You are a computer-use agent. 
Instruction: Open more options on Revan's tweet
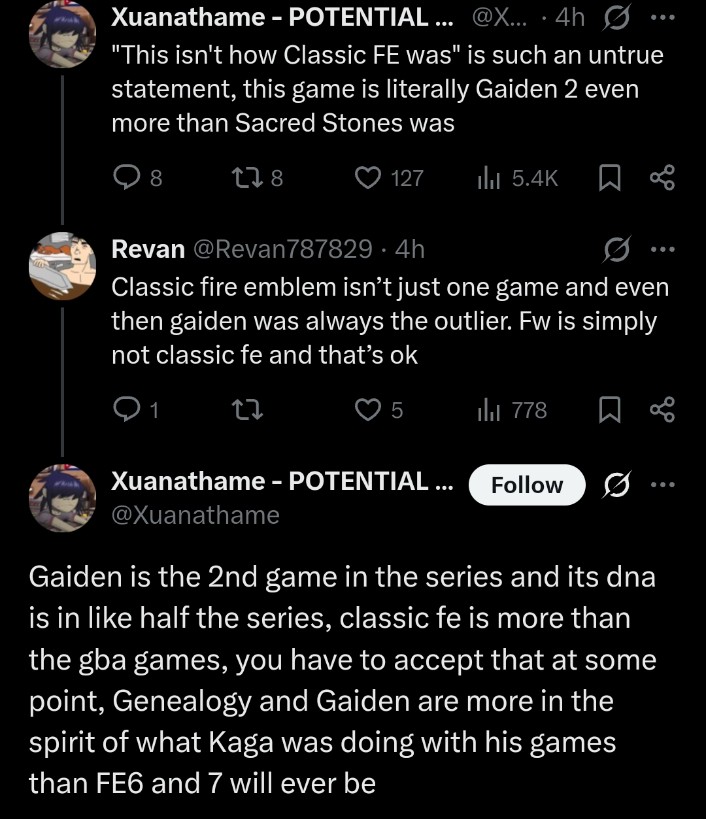pyautogui.click(x=663, y=250)
